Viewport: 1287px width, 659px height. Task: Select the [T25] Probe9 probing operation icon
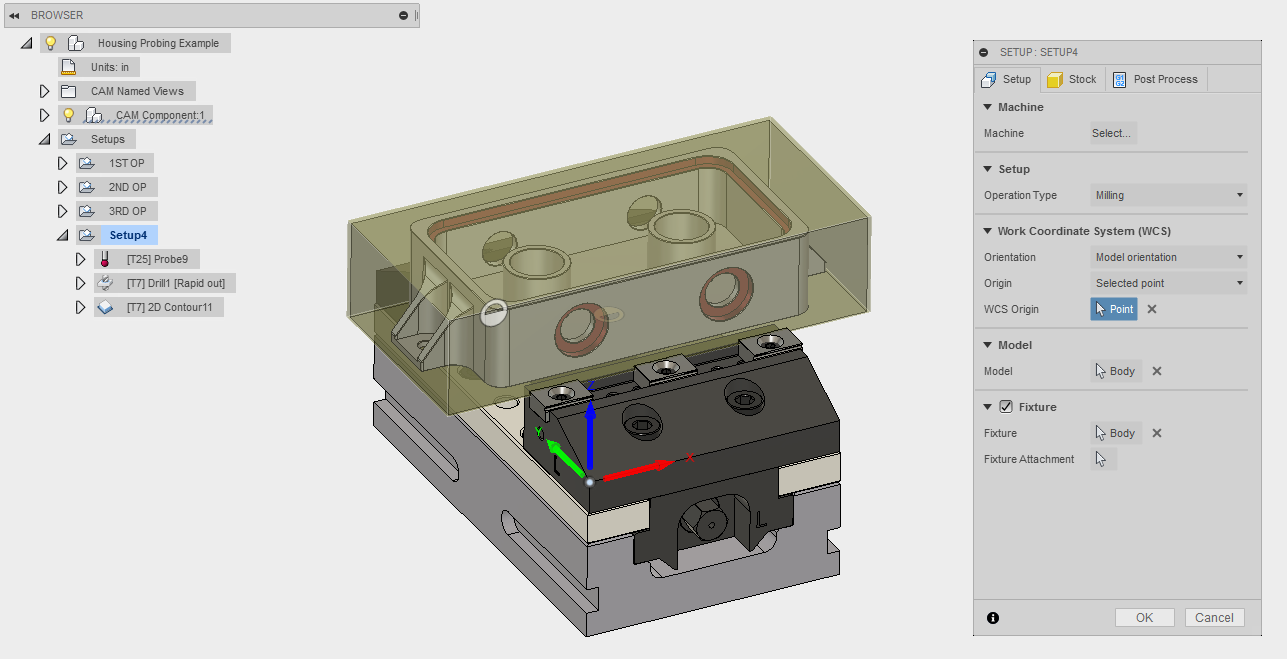pos(104,258)
